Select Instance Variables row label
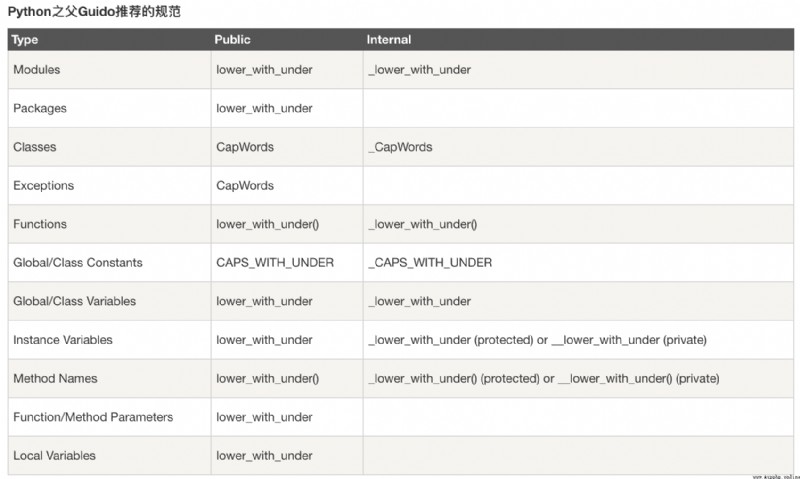 tap(63, 340)
